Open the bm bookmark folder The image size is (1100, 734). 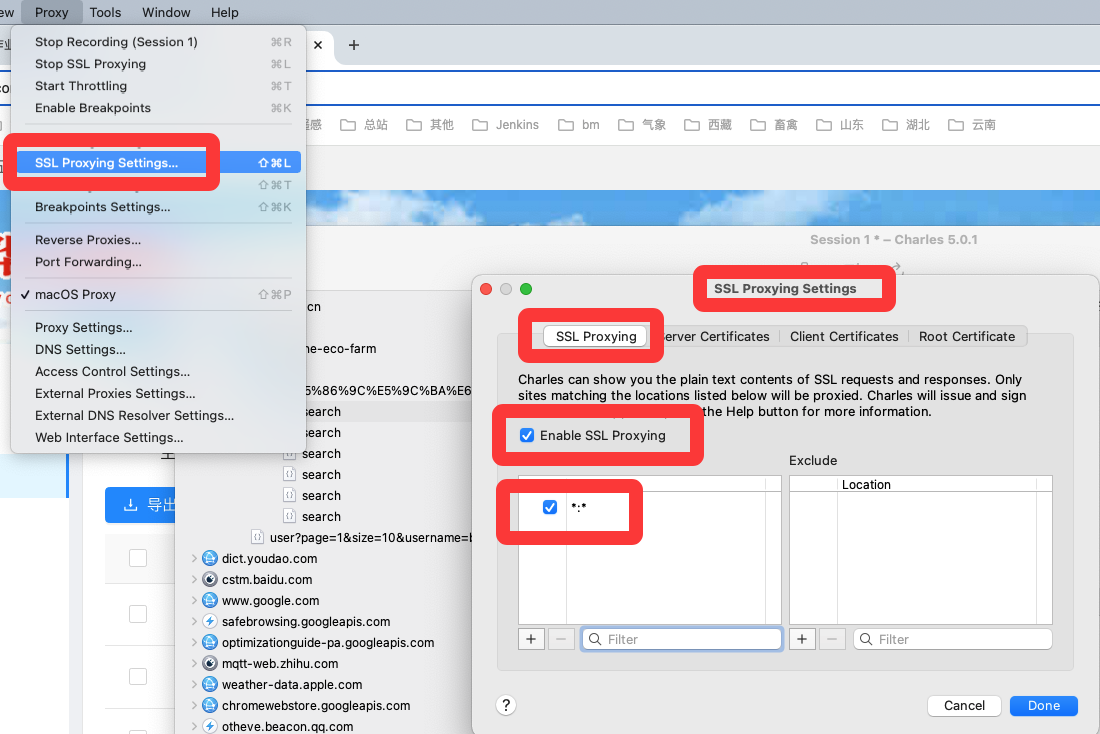(x=579, y=125)
